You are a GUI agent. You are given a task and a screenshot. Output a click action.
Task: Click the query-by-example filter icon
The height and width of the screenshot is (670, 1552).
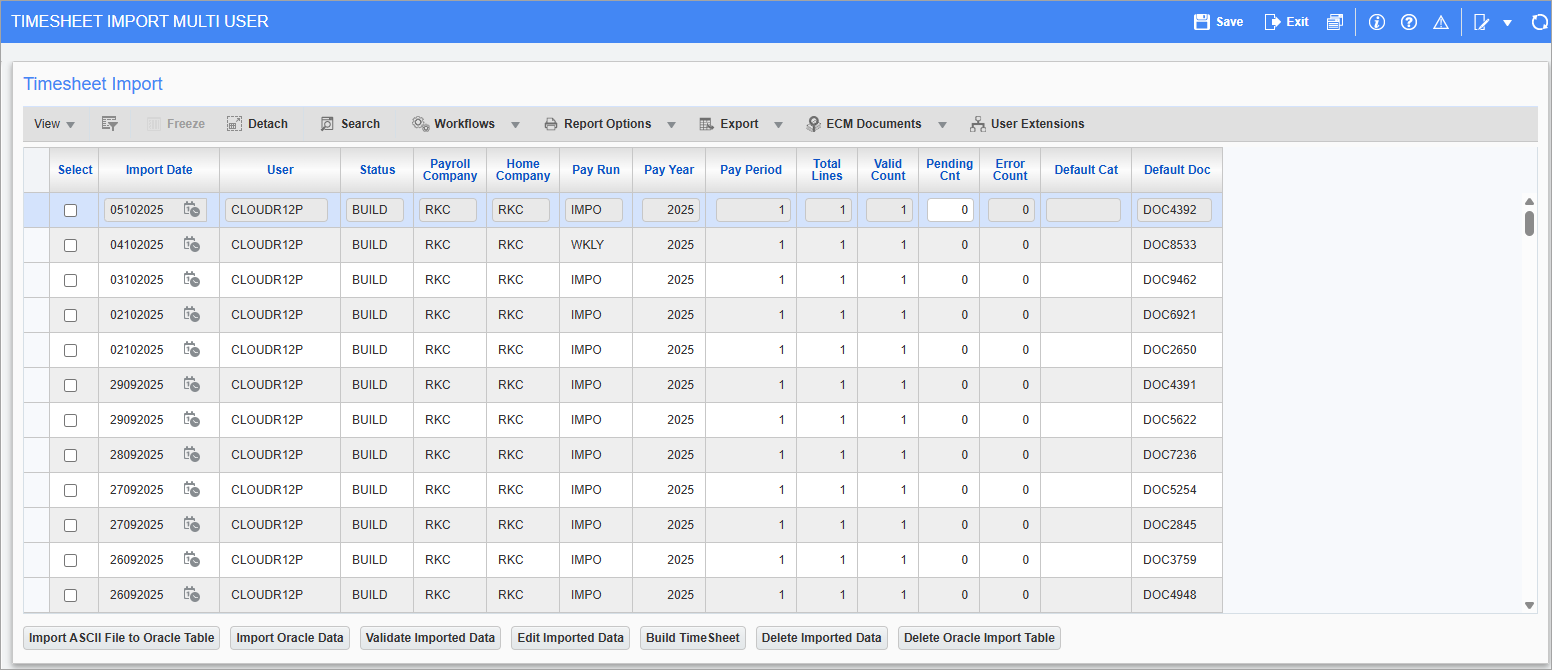tap(110, 124)
